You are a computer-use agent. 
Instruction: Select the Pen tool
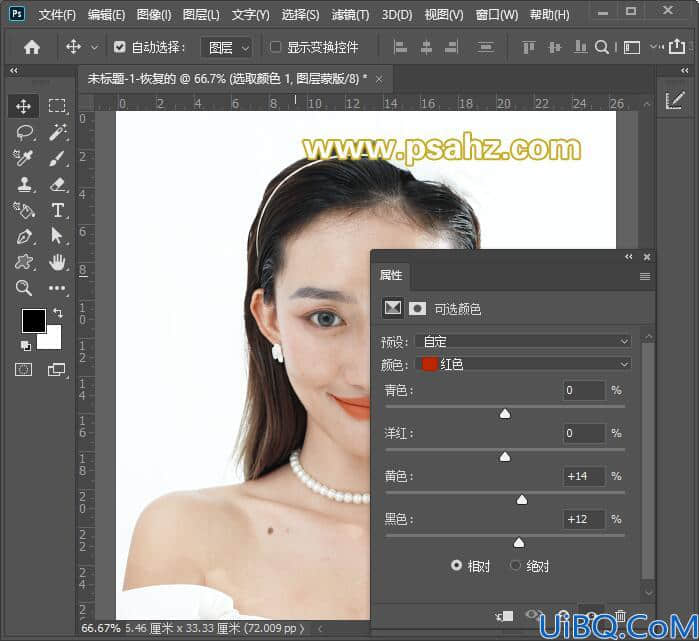point(25,236)
